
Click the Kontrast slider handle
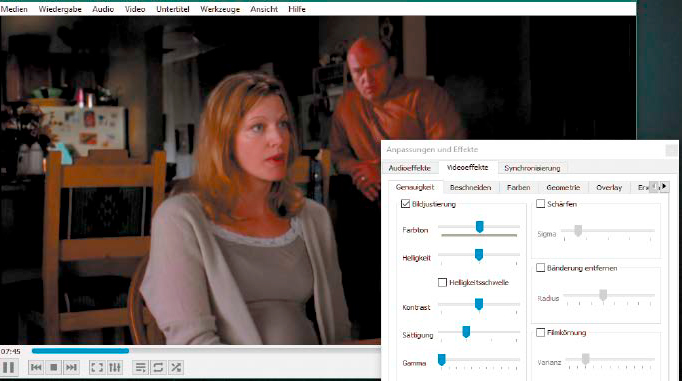pyautogui.click(x=479, y=304)
